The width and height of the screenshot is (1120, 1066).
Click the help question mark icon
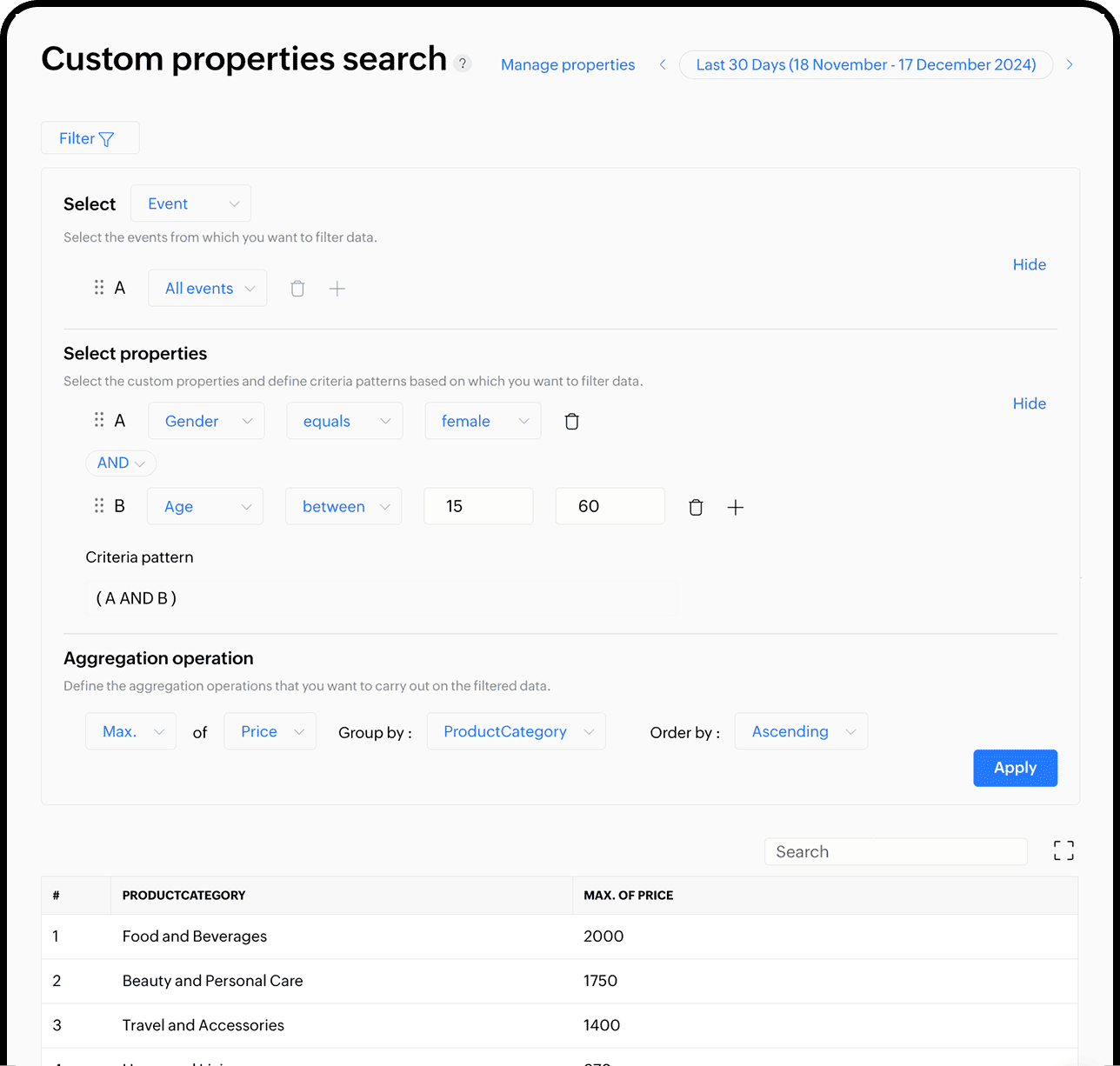pyautogui.click(x=463, y=63)
